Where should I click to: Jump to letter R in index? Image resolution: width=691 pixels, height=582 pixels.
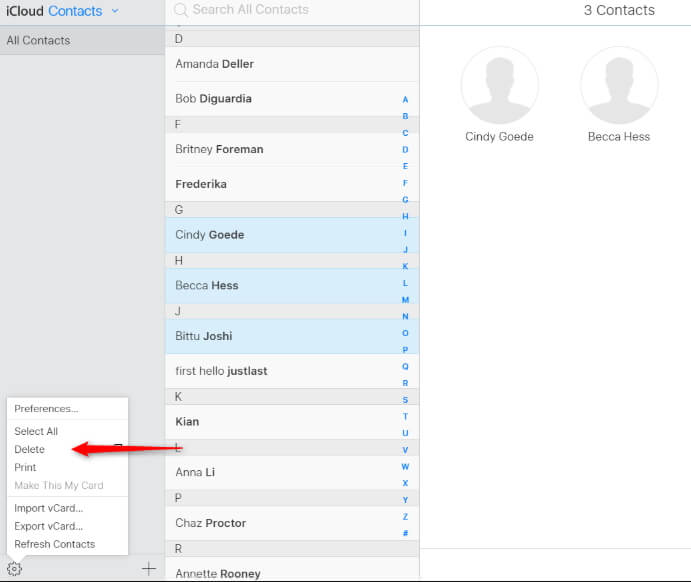pyautogui.click(x=405, y=383)
